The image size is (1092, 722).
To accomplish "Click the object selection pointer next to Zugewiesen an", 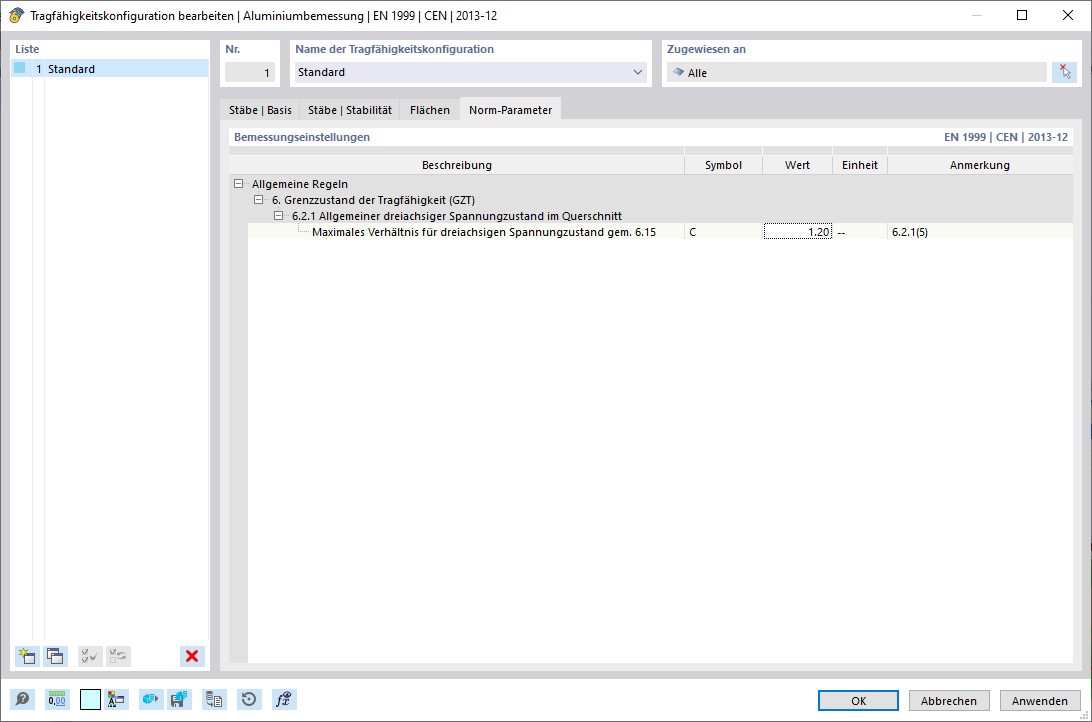I will pyautogui.click(x=1065, y=71).
